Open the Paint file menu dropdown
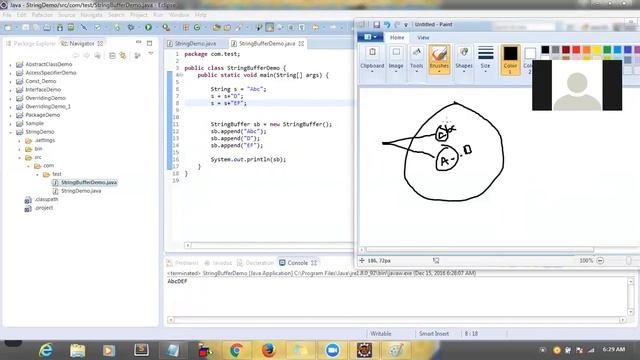The image size is (640, 360). (x=370, y=37)
